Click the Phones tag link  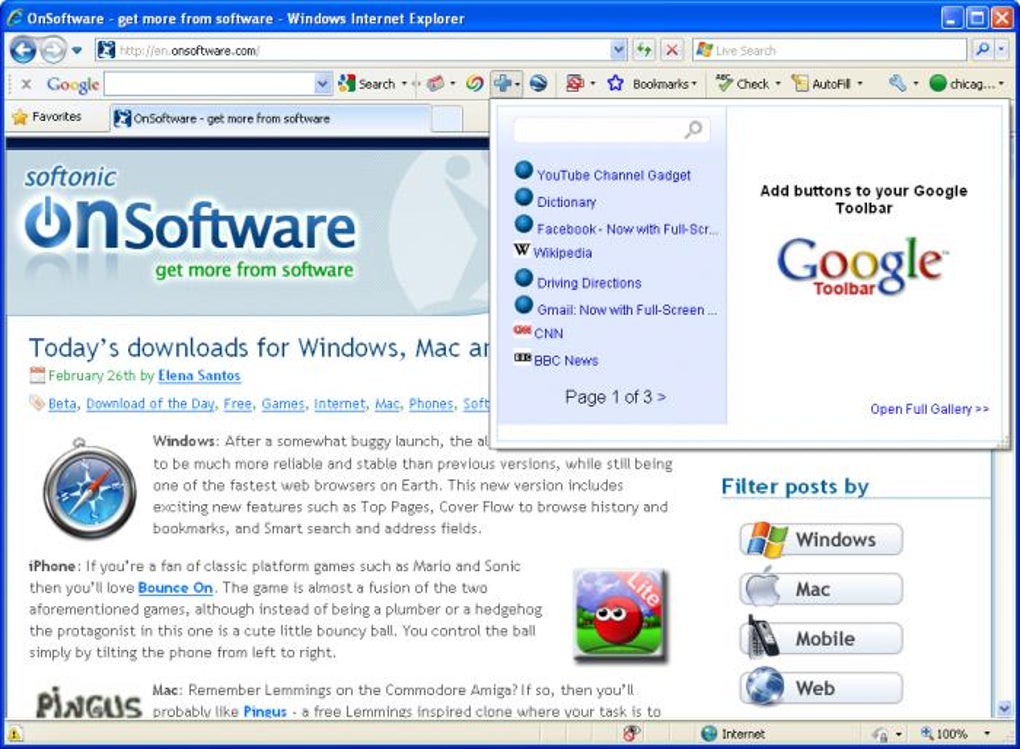(x=431, y=403)
